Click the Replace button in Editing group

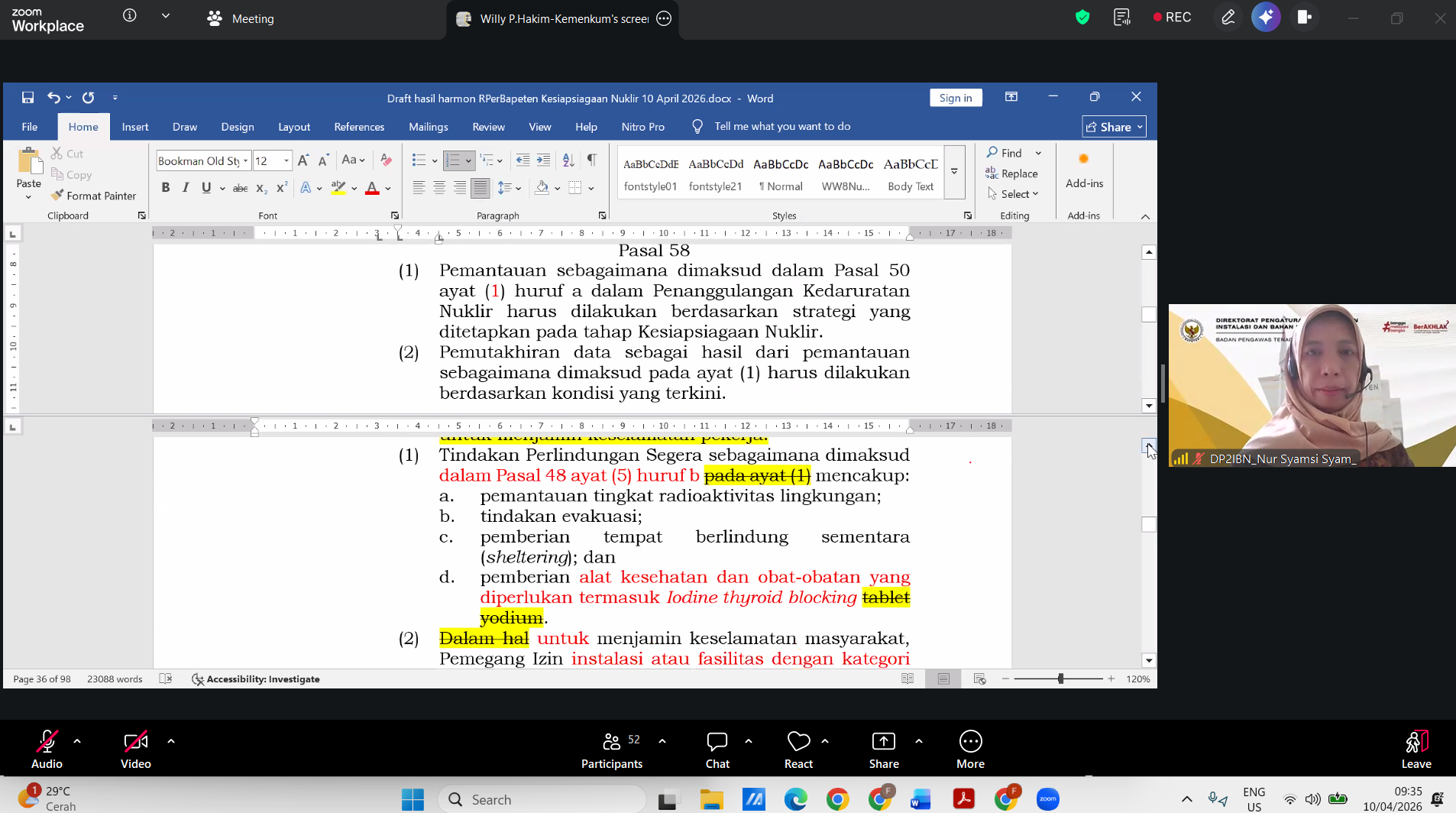[x=1012, y=173]
